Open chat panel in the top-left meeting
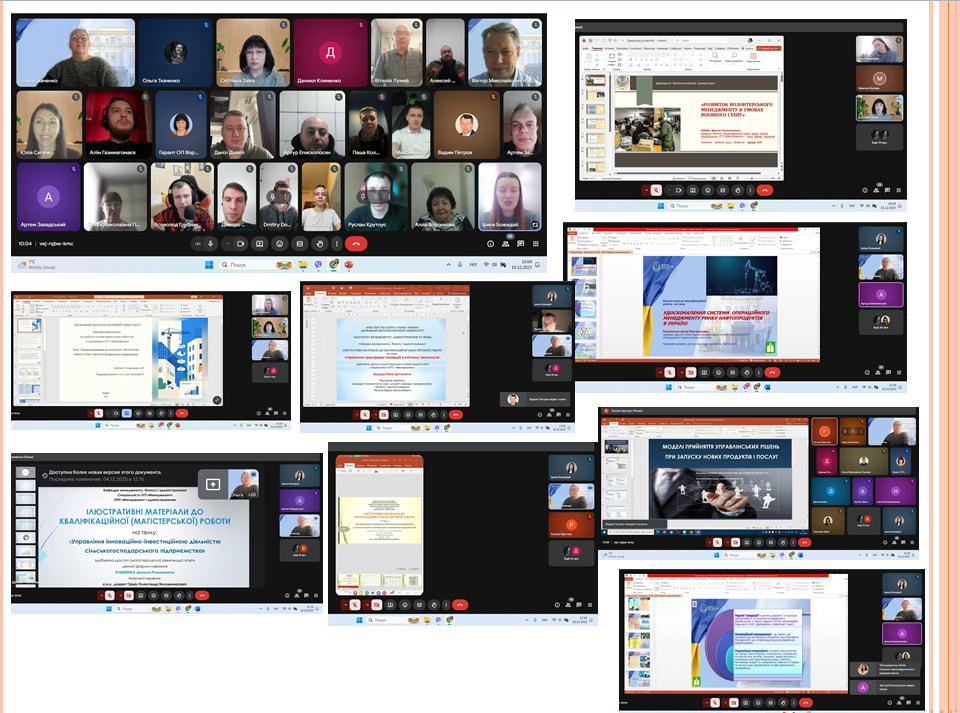The width and height of the screenshot is (960, 713). pyautogui.click(x=520, y=243)
